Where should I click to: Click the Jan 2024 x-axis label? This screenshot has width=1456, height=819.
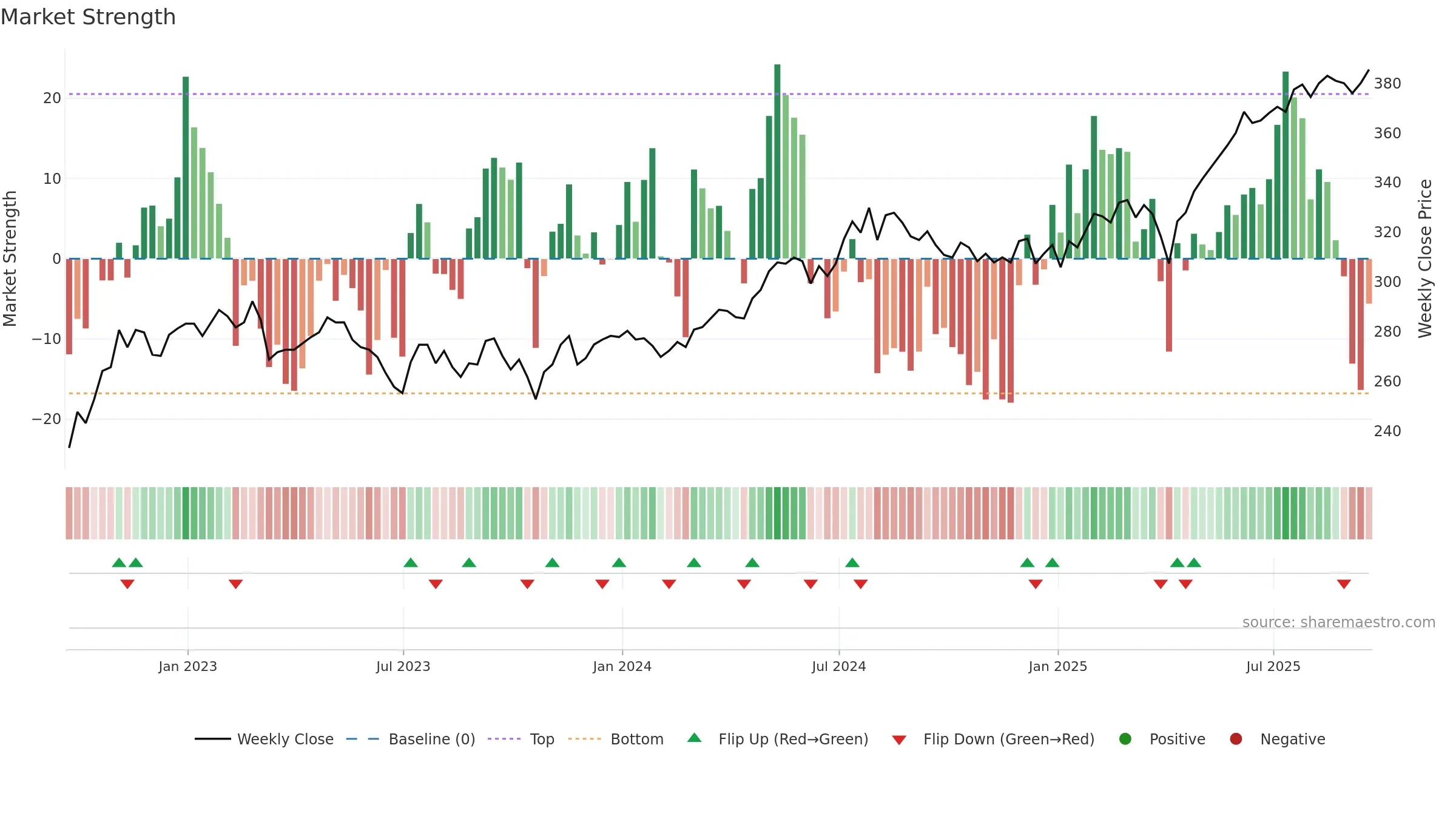[622, 666]
